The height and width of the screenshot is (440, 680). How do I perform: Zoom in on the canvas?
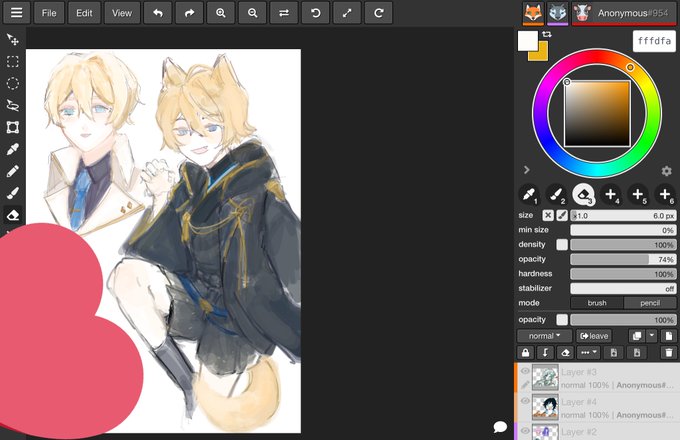221,13
